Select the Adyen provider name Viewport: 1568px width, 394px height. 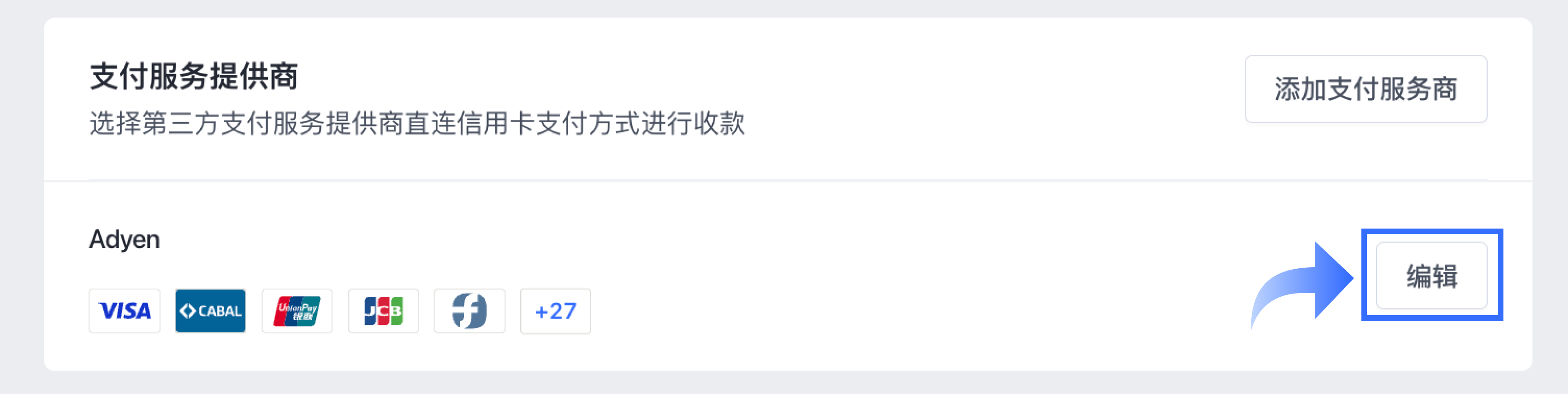(x=125, y=239)
